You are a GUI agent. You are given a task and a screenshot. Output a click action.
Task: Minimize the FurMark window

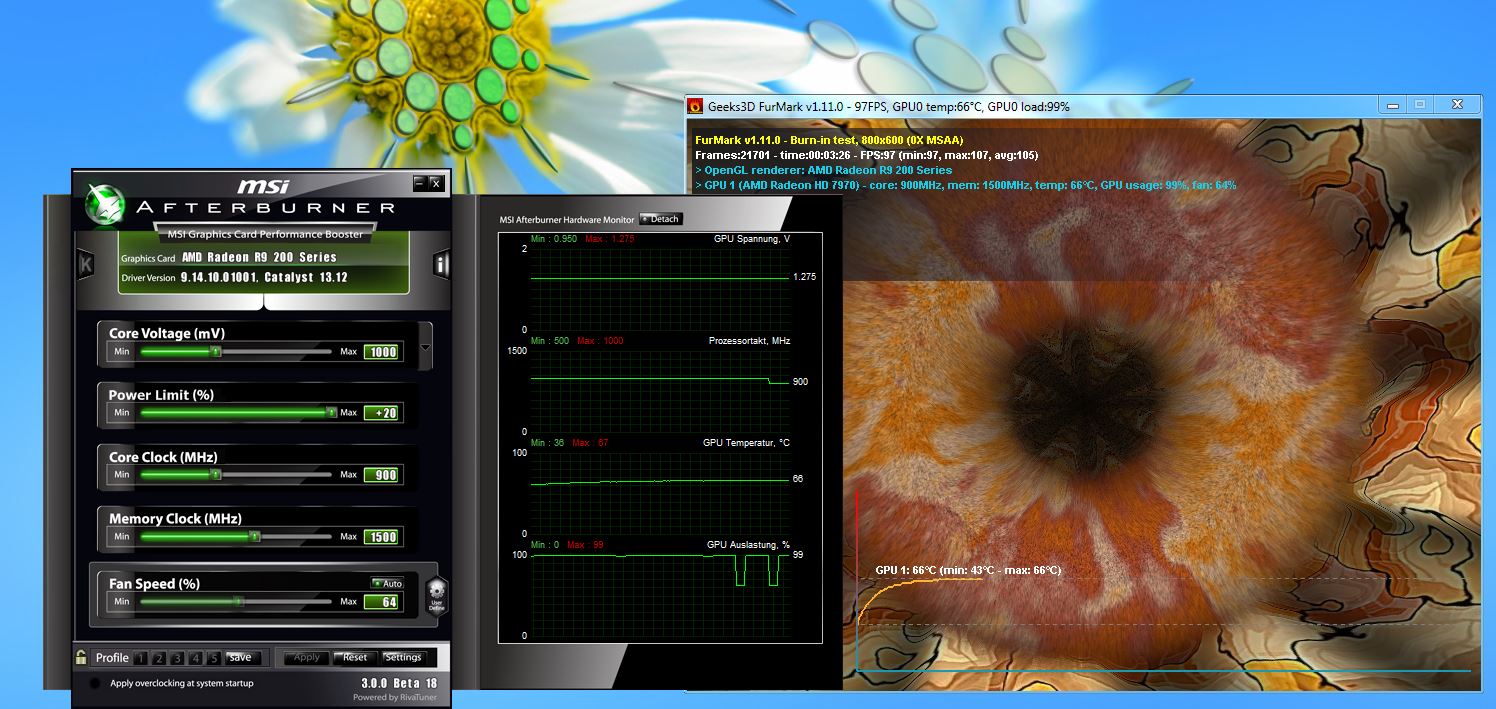point(1392,104)
